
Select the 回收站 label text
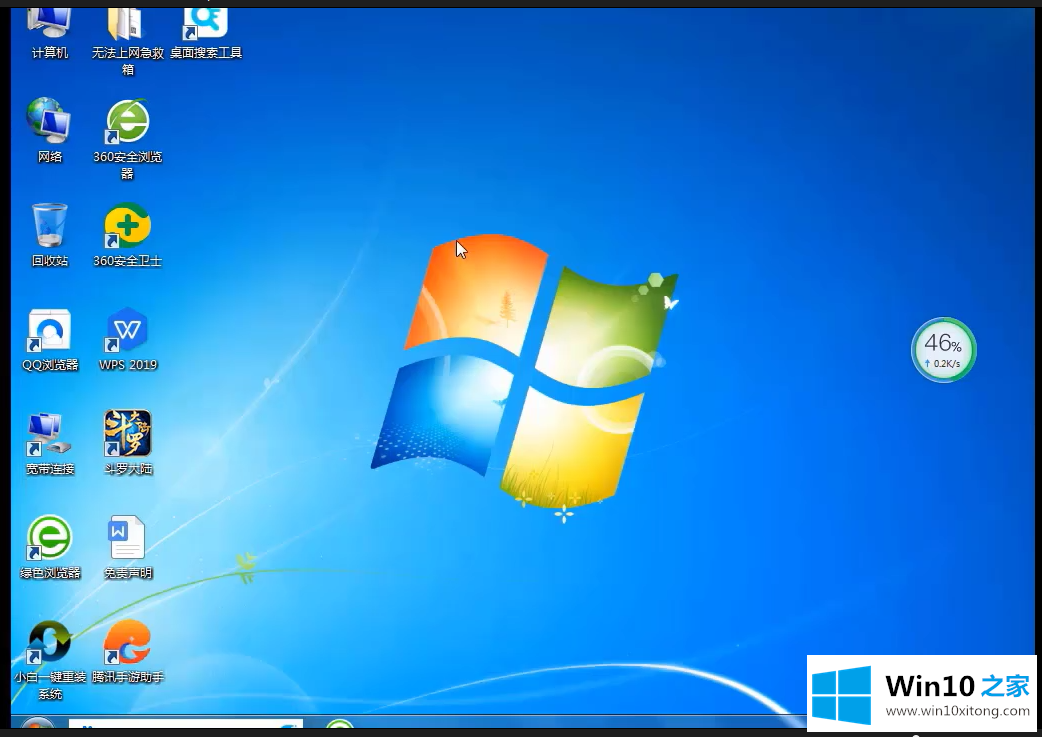coord(50,261)
